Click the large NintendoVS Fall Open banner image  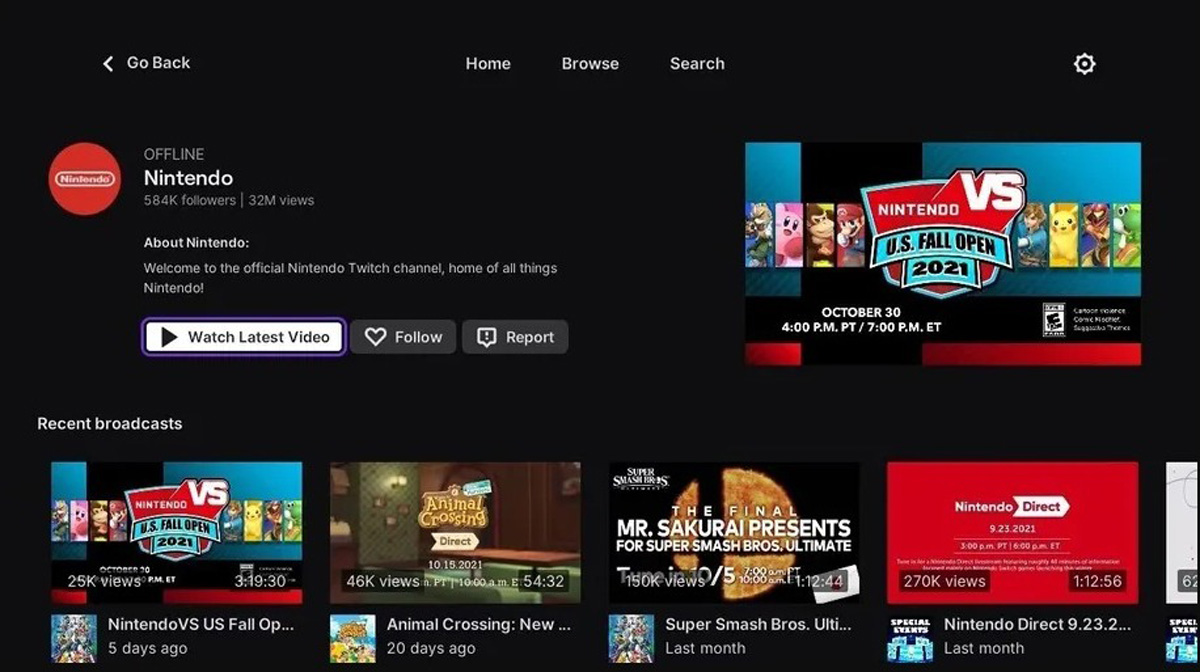(942, 253)
